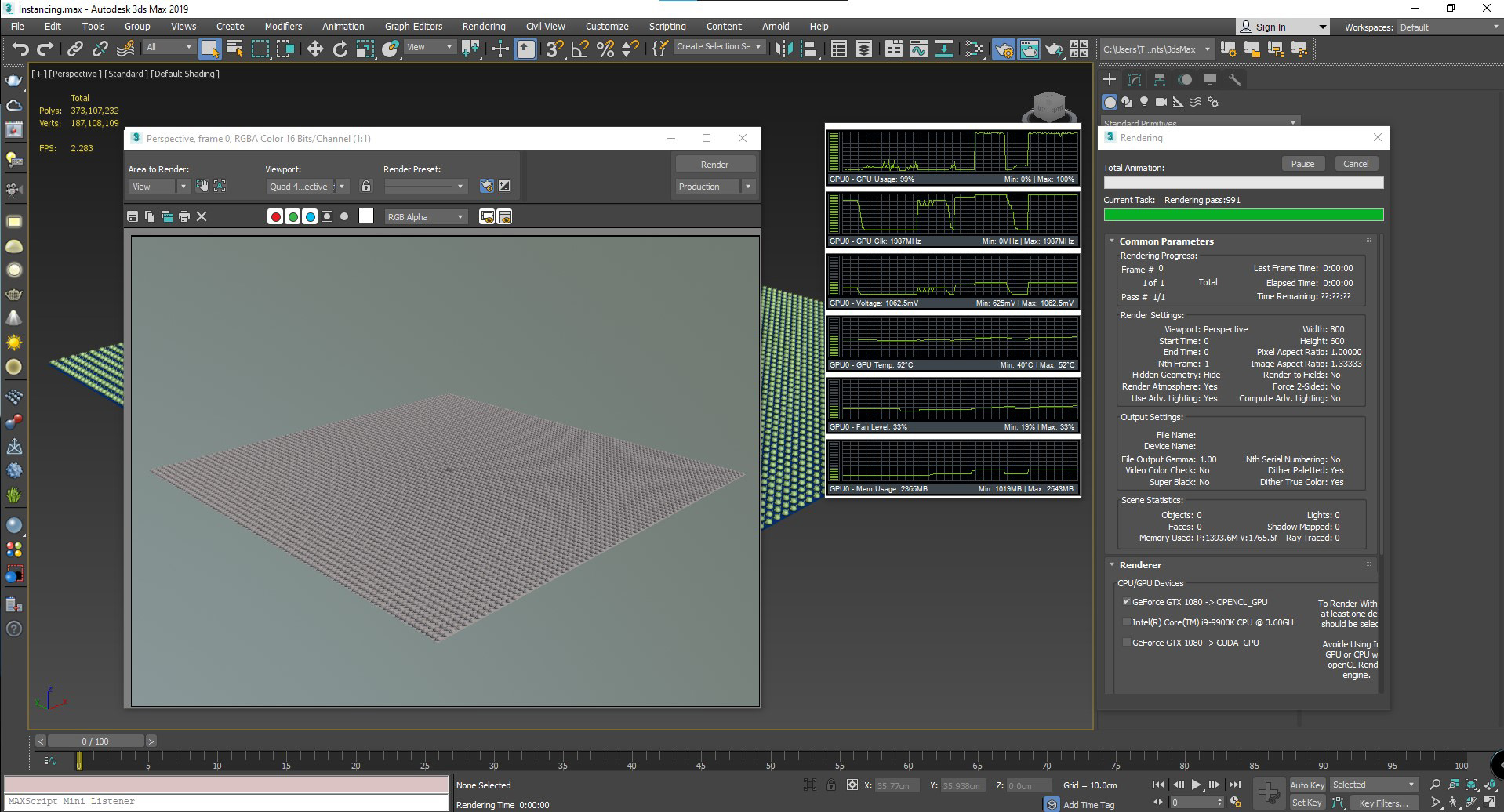Viewport: 1504px width, 812px height.
Task: Enable the Intel Core i9-9900K CPU checkbox
Action: [x=1127, y=622]
